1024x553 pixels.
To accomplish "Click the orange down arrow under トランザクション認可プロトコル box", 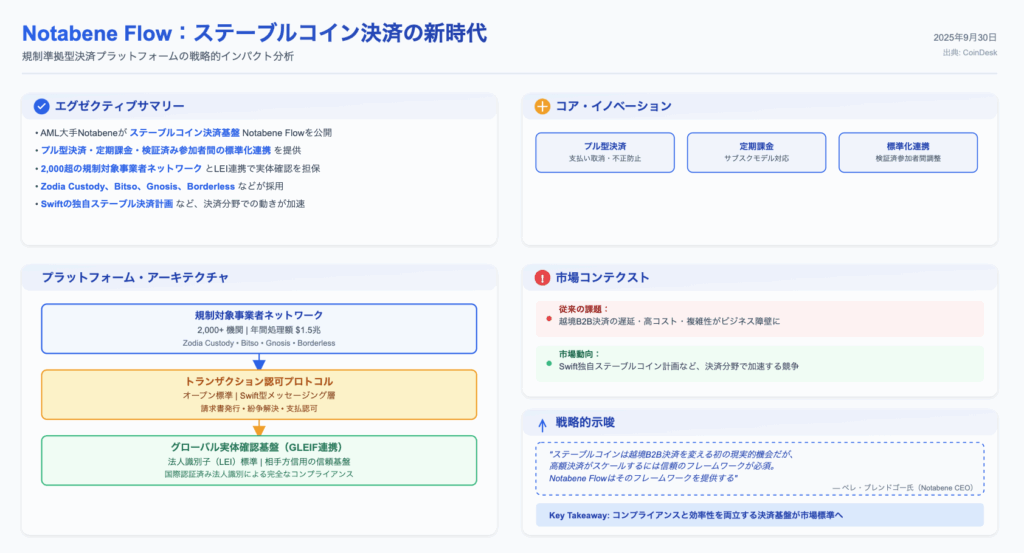I will (x=259, y=428).
